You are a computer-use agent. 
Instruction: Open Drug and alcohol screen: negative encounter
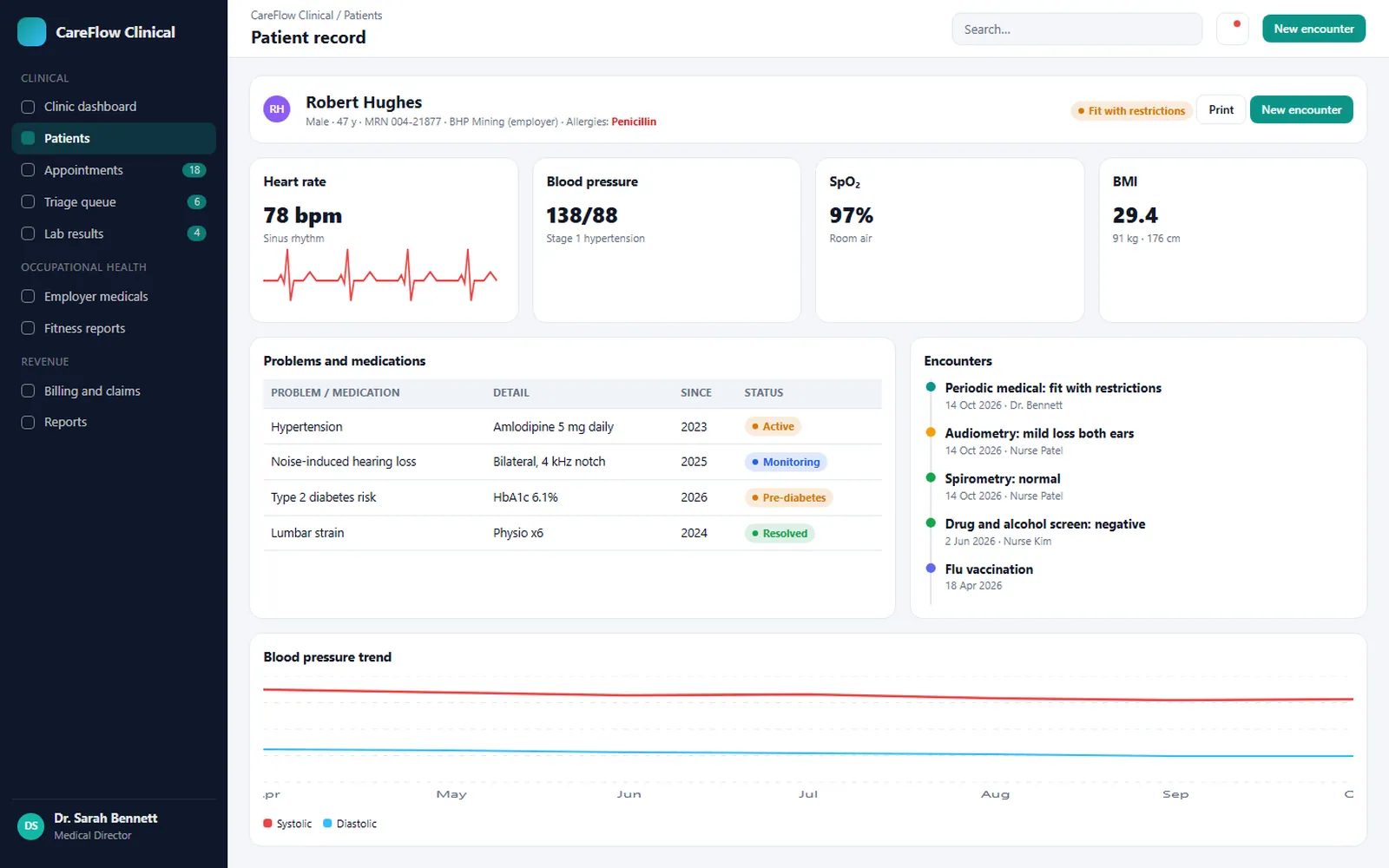[x=1045, y=524]
